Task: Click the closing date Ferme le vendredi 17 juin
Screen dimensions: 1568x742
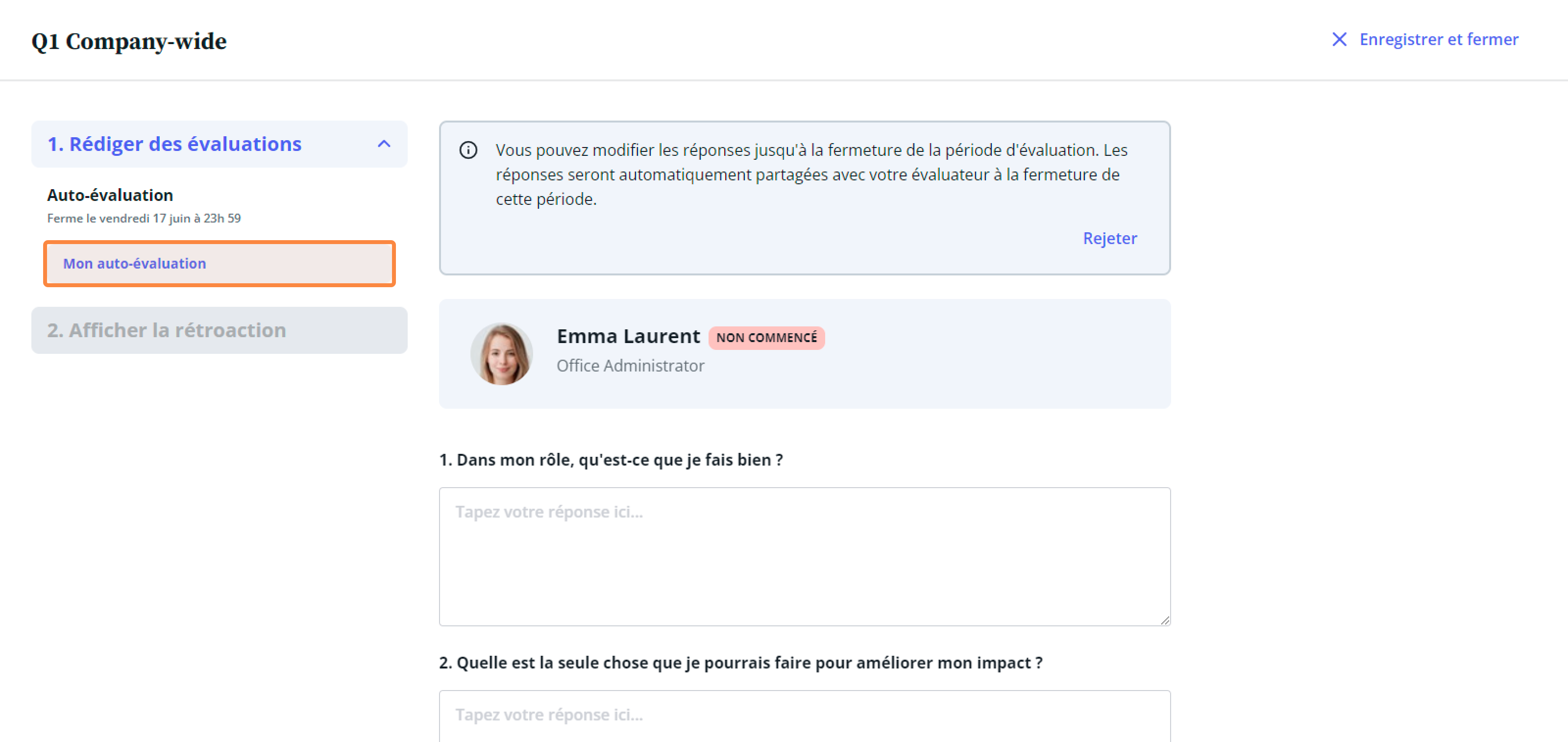Action: [x=144, y=218]
